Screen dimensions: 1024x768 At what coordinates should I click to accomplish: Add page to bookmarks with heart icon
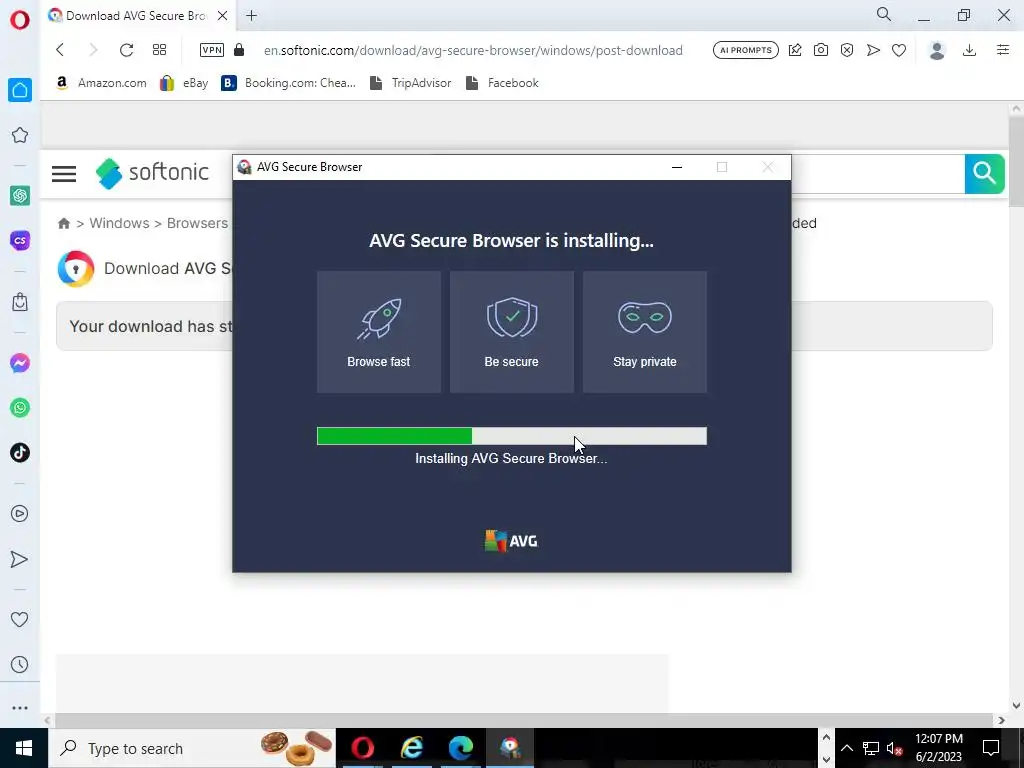coord(899,50)
